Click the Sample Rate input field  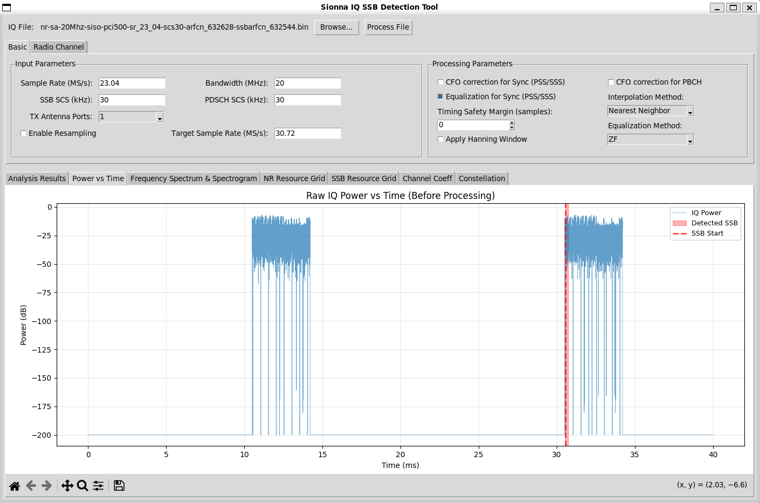point(132,84)
